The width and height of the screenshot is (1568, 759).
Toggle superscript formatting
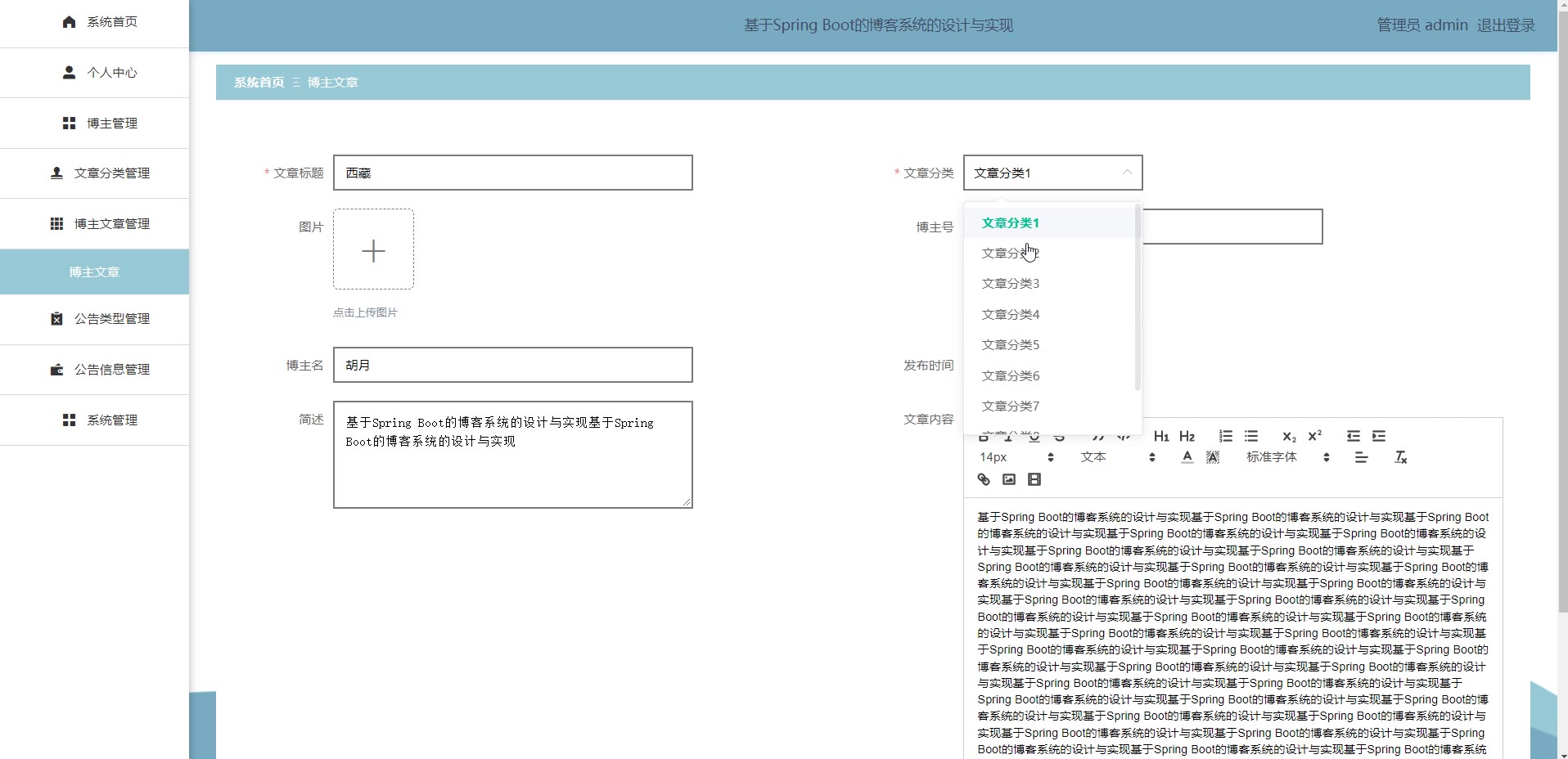(1315, 436)
